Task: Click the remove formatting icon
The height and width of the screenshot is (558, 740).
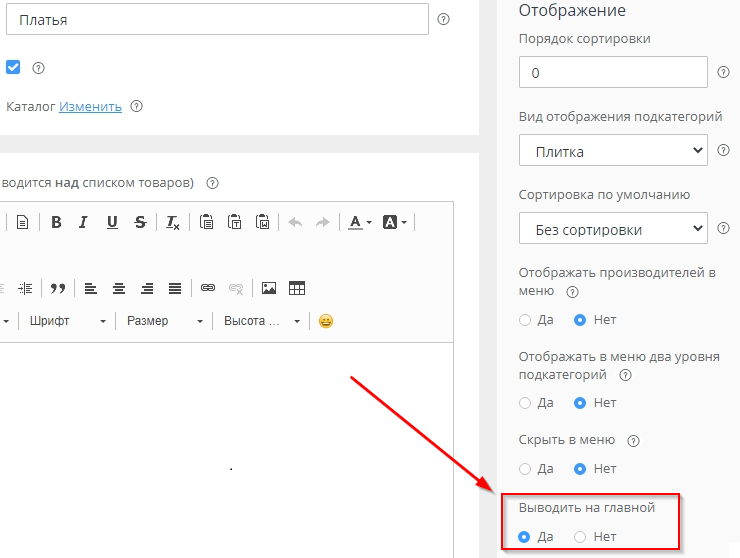Action: [173, 222]
